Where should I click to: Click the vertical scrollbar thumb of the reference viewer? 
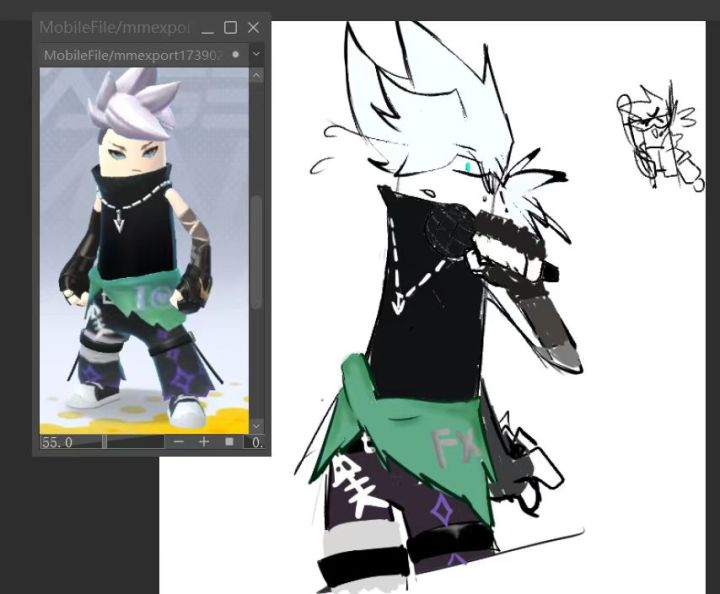point(257,252)
